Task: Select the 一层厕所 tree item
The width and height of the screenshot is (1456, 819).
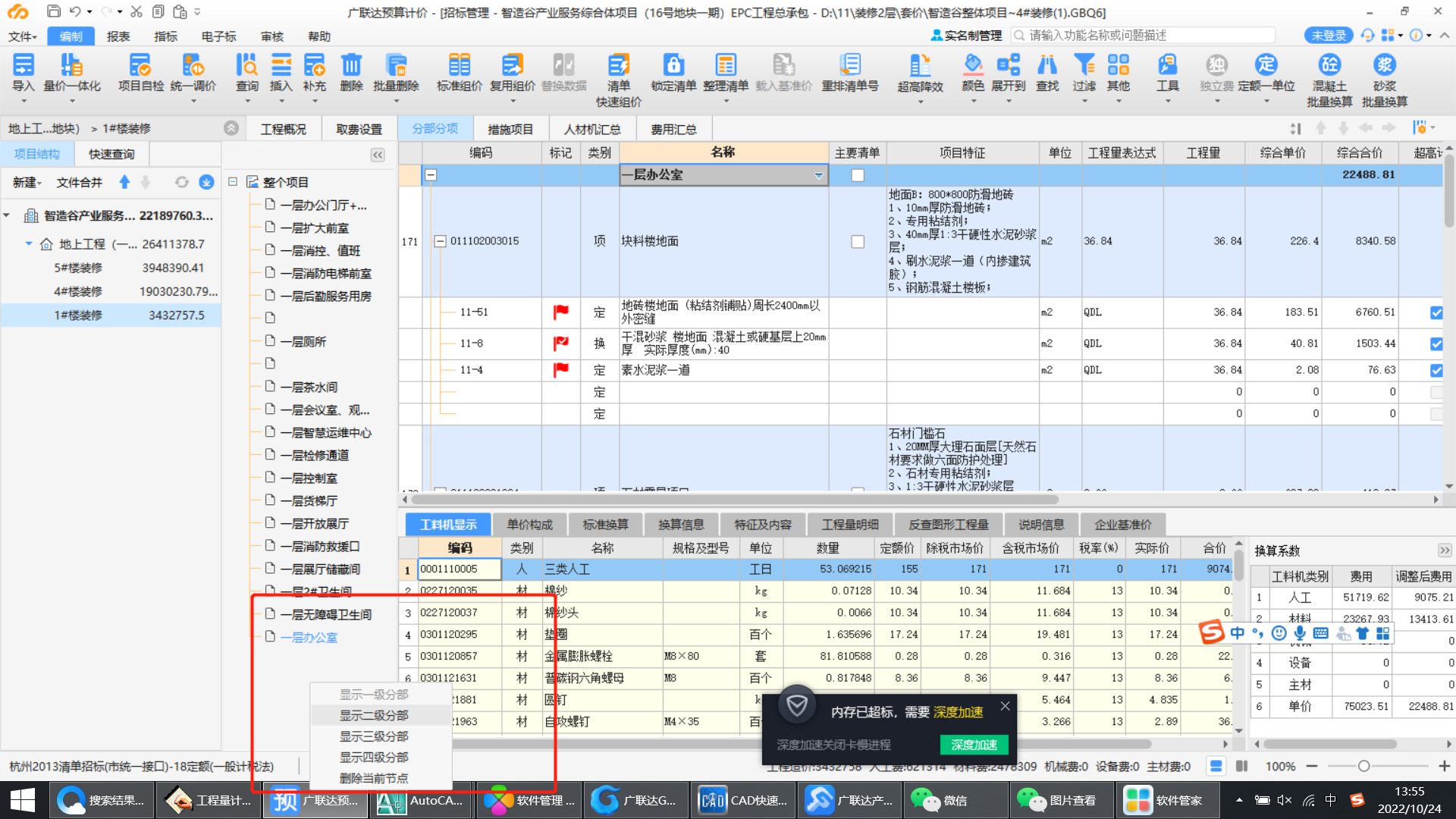Action: (x=303, y=341)
